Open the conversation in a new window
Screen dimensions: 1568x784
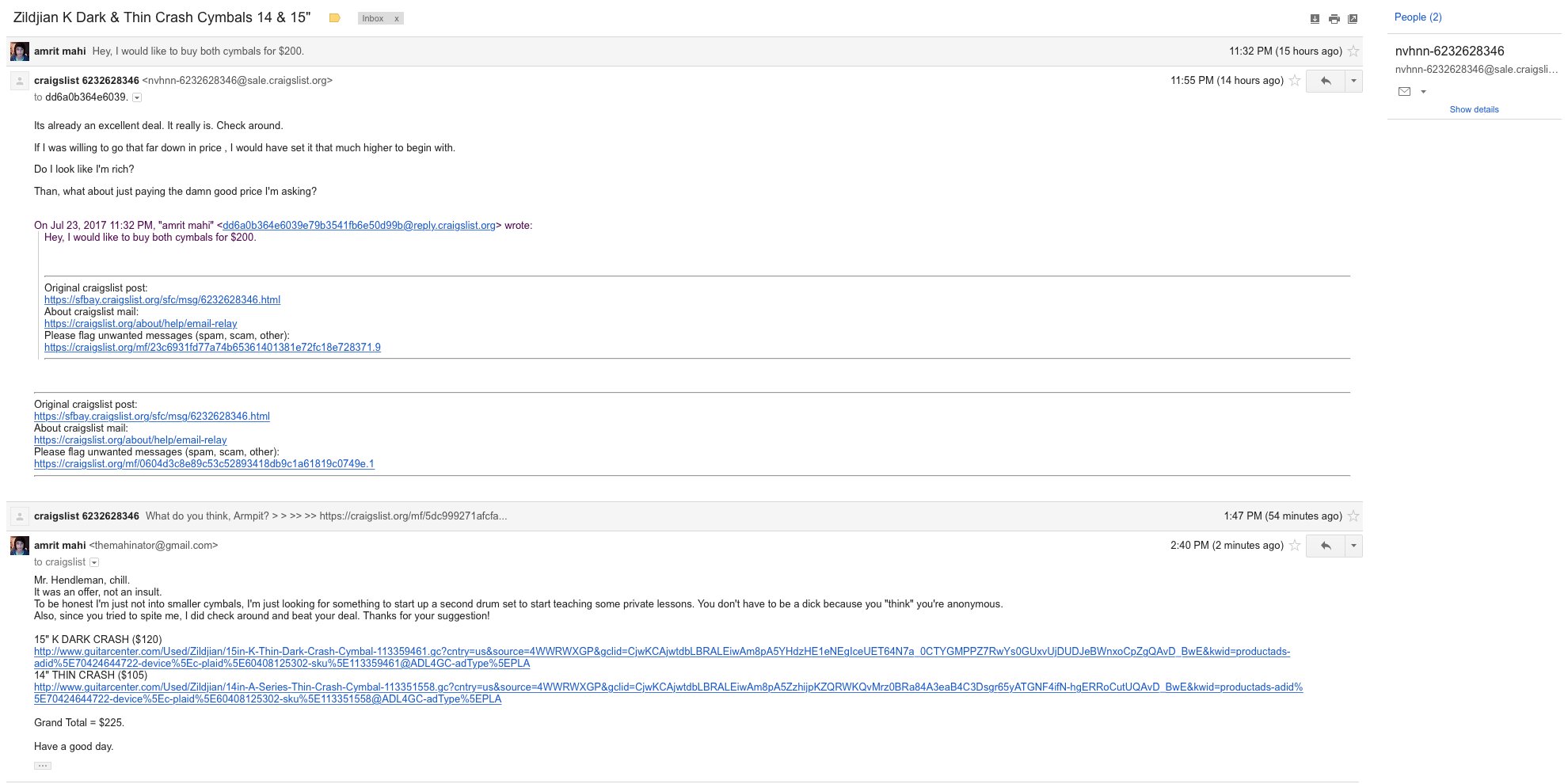coord(1353,18)
